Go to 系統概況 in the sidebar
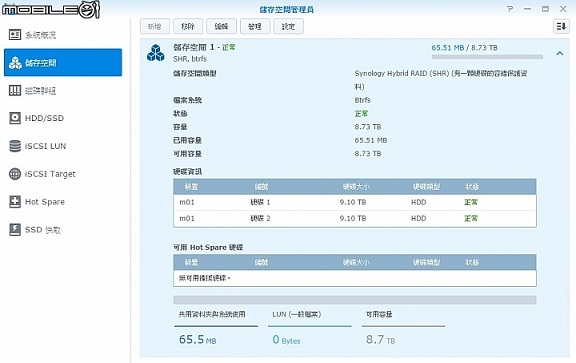Viewport: 576px width, 363px height. point(41,35)
